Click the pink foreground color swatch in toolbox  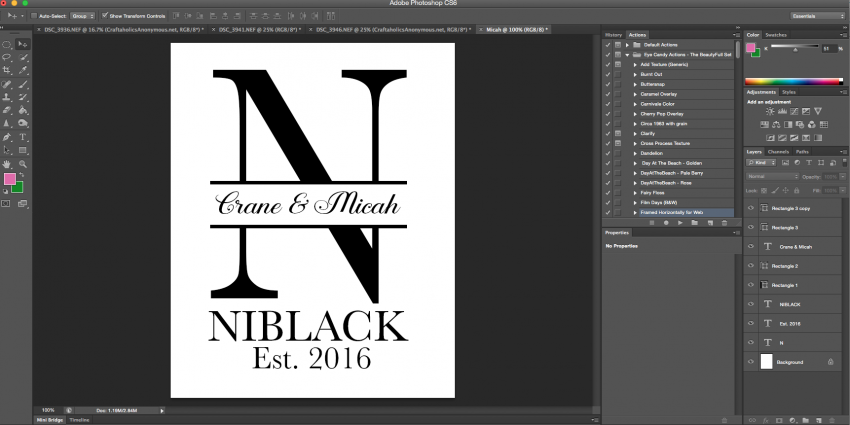pos(10,179)
